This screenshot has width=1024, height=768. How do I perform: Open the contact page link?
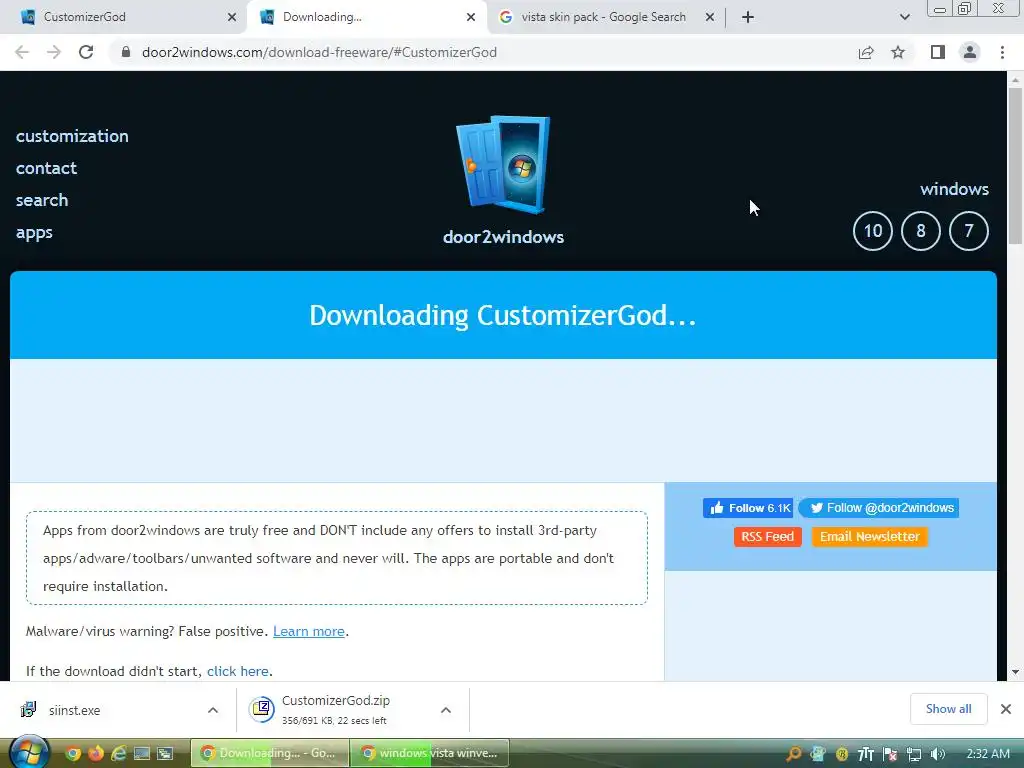(46, 168)
